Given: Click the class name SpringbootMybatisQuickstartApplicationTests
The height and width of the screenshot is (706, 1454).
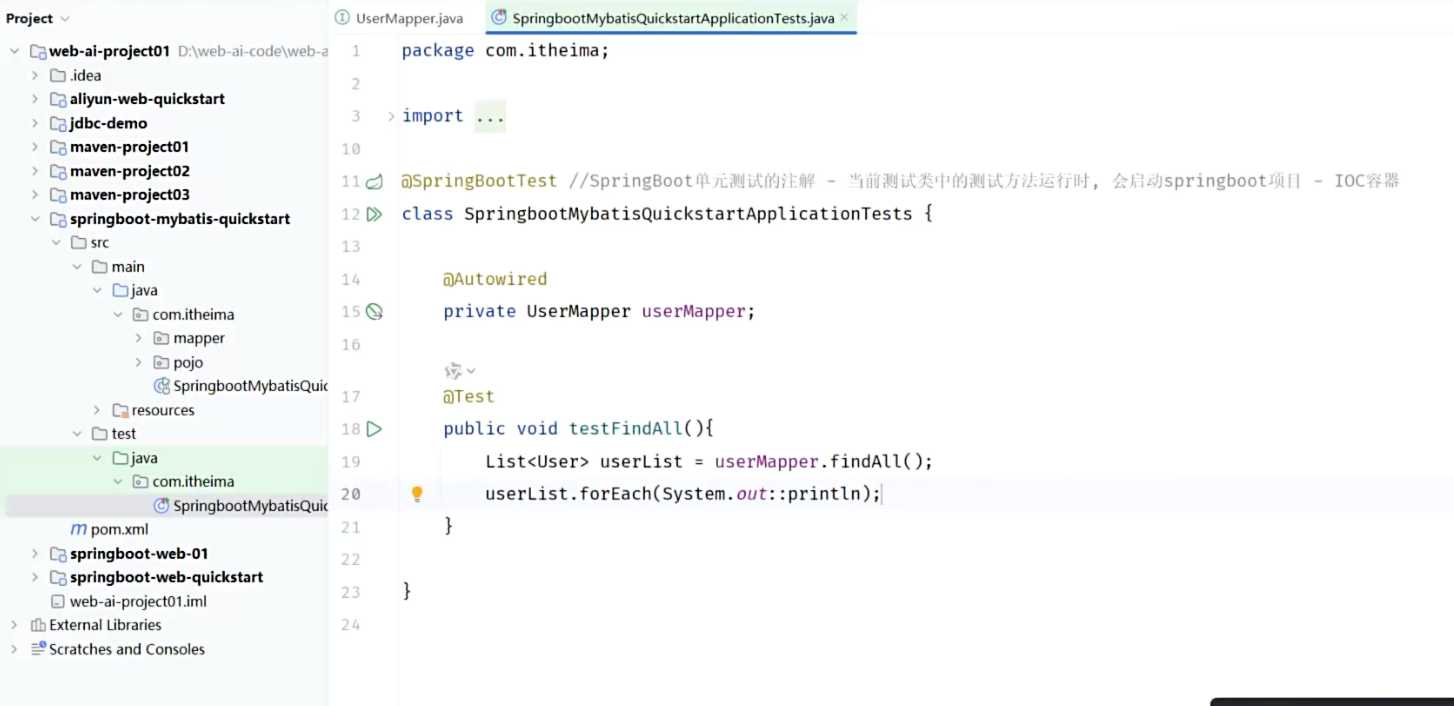Looking at the screenshot, I should pos(688,214).
